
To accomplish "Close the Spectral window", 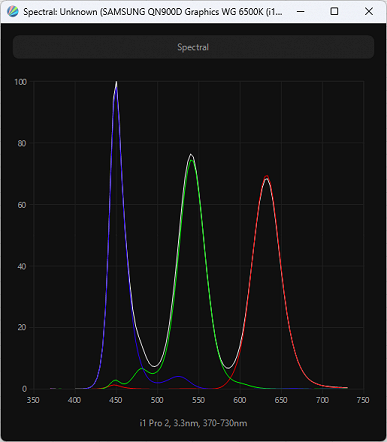I will pos(369,11).
